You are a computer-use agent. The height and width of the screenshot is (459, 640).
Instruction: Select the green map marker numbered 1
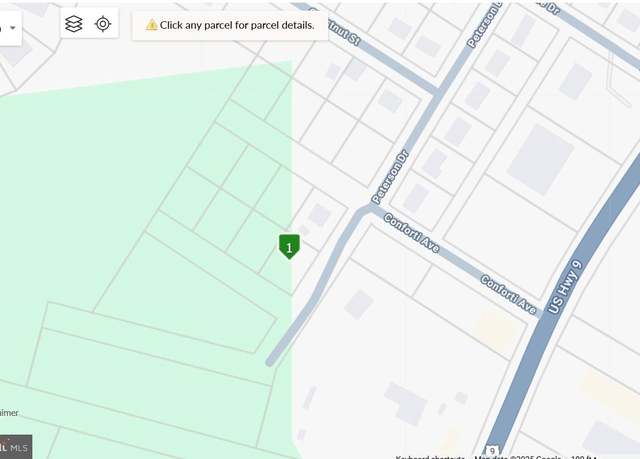pos(289,246)
